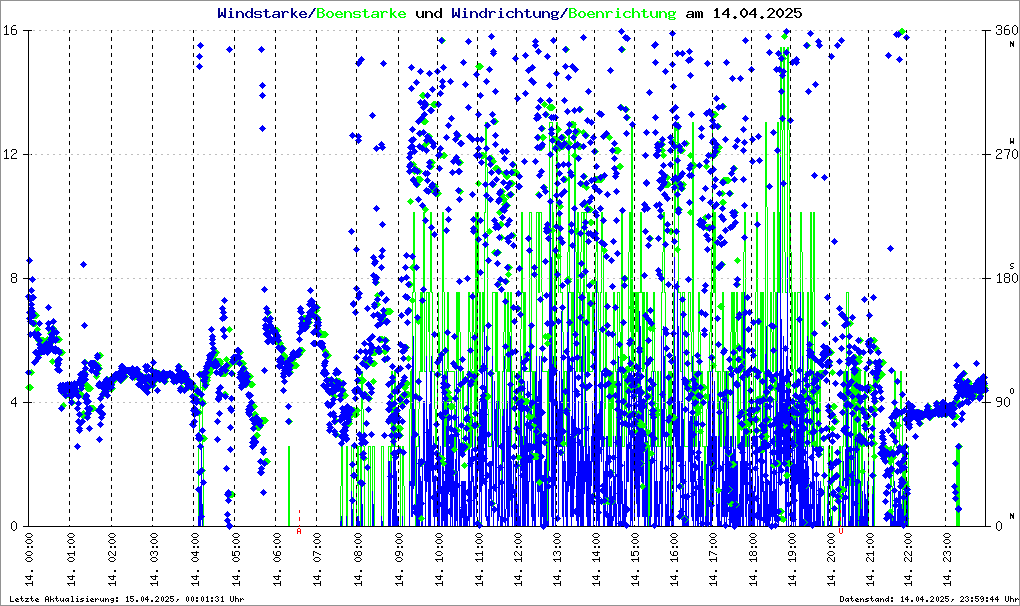Click the green "Boenrichtung" title word
The width and height of the screenshot is (1020, 606).
622,13
